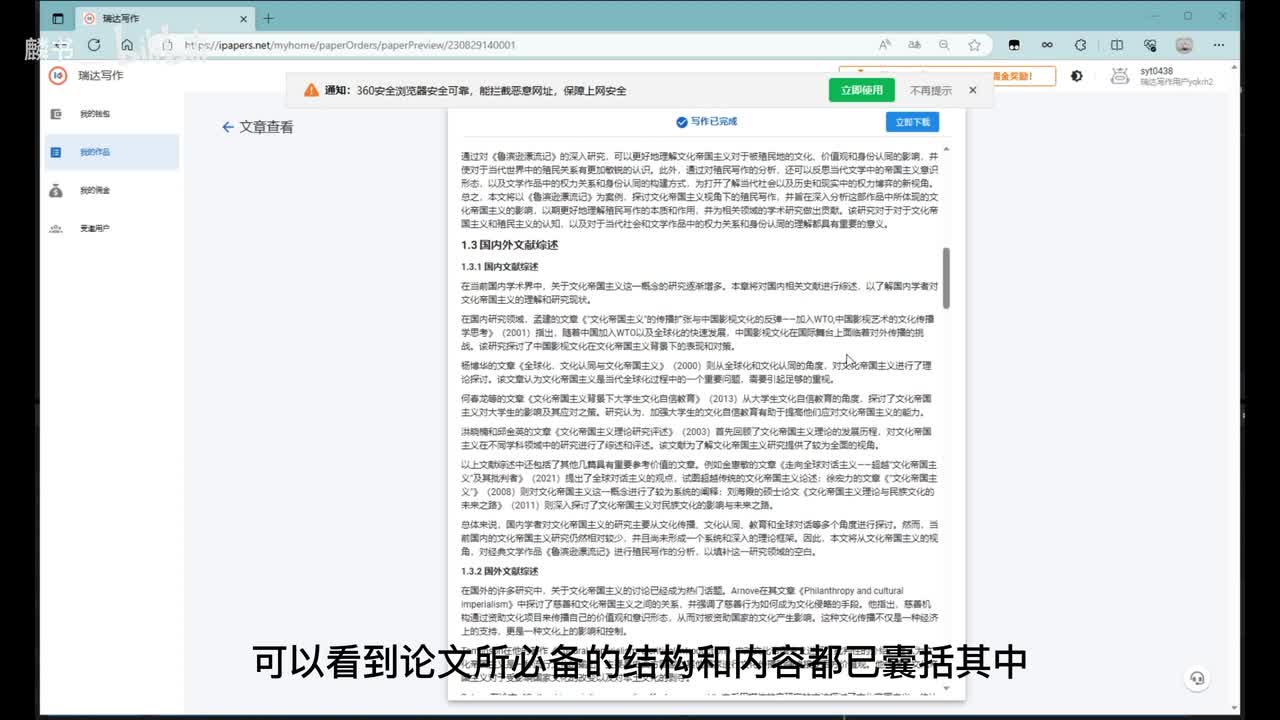Viewport: 1280px width, 720px height.
Task: Toggle dark mode theme switch
Action: coord(1076,76)
